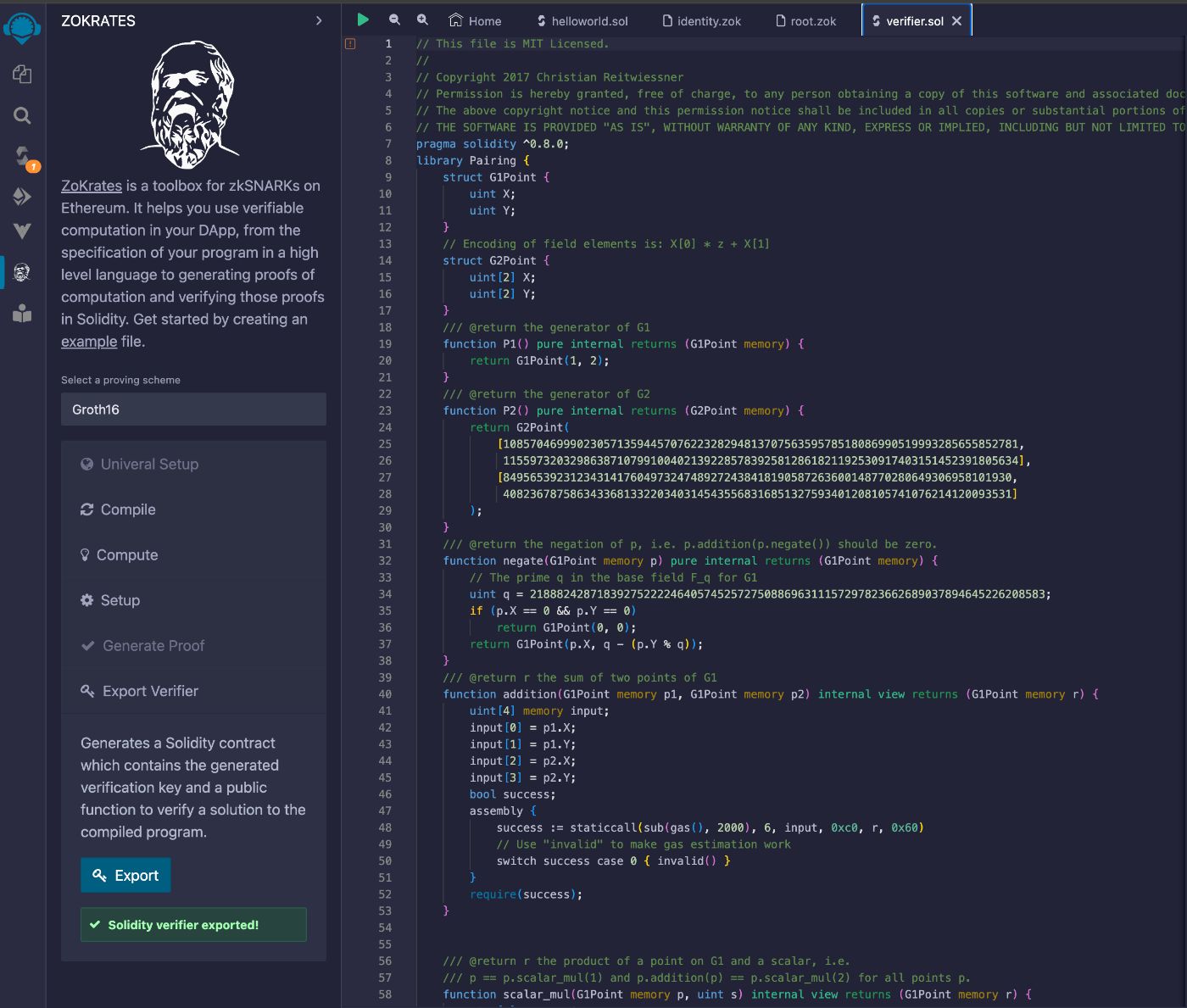Open the LearnEth tutorials sidebar icon
This screenshot has height=1008, width=1187.
[22, 314]
